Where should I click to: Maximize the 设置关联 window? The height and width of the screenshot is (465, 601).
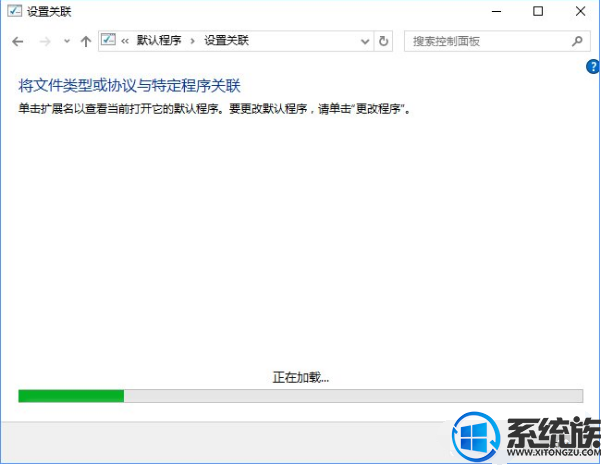(538, 11)
